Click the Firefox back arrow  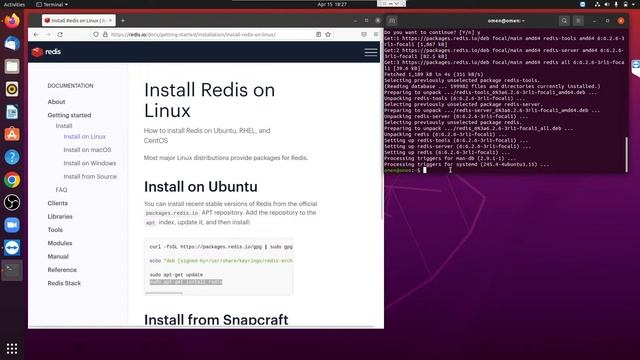pyautogui.click(x=36, y=35)
